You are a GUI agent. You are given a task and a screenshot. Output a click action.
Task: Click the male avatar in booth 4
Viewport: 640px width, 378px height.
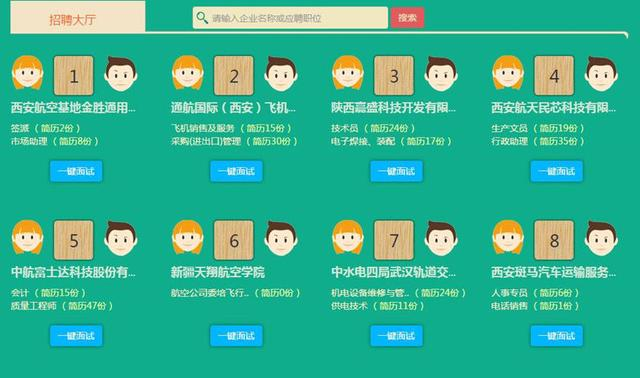tap(601, 74)
